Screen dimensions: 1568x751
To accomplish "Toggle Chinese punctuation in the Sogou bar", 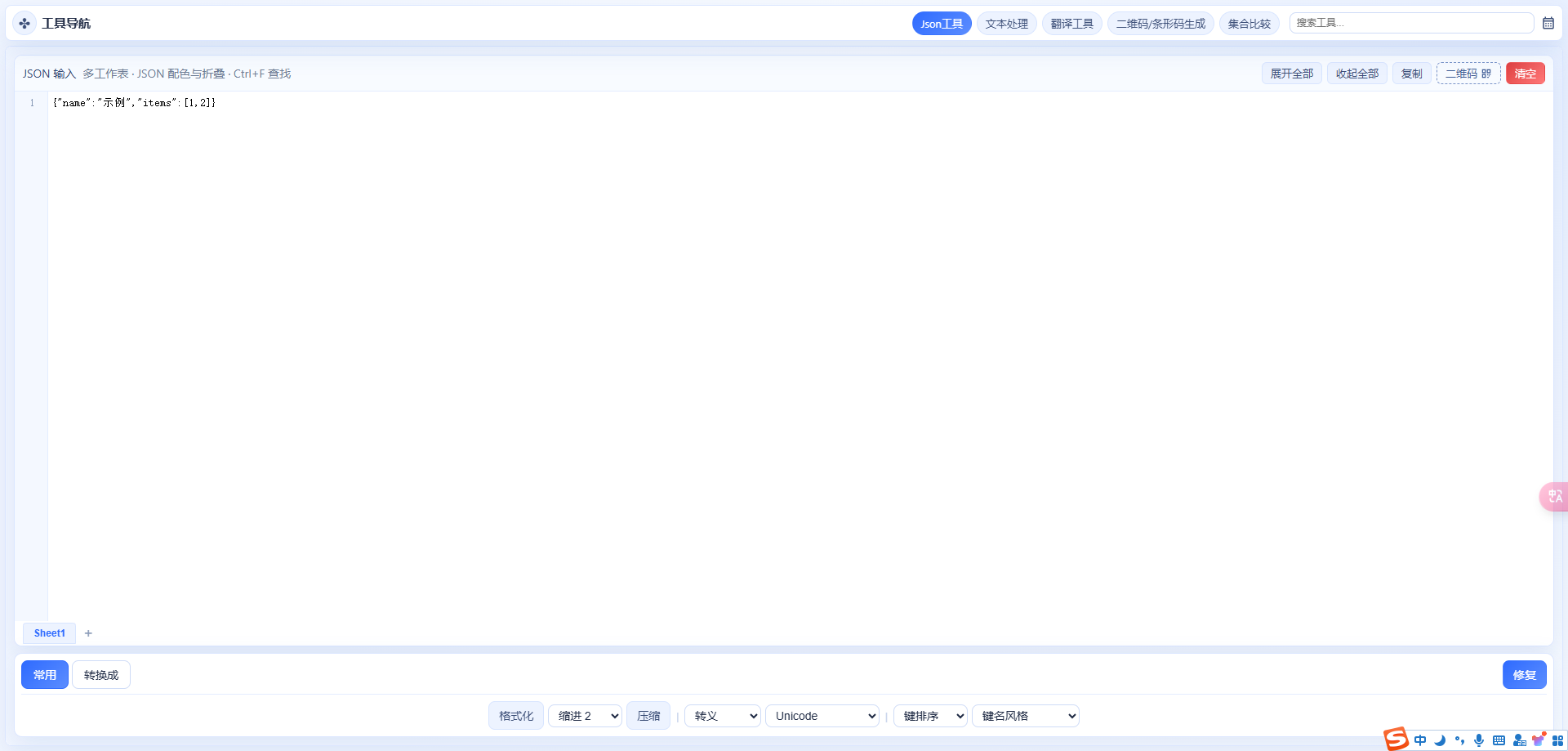I will tap(1459, 740).
